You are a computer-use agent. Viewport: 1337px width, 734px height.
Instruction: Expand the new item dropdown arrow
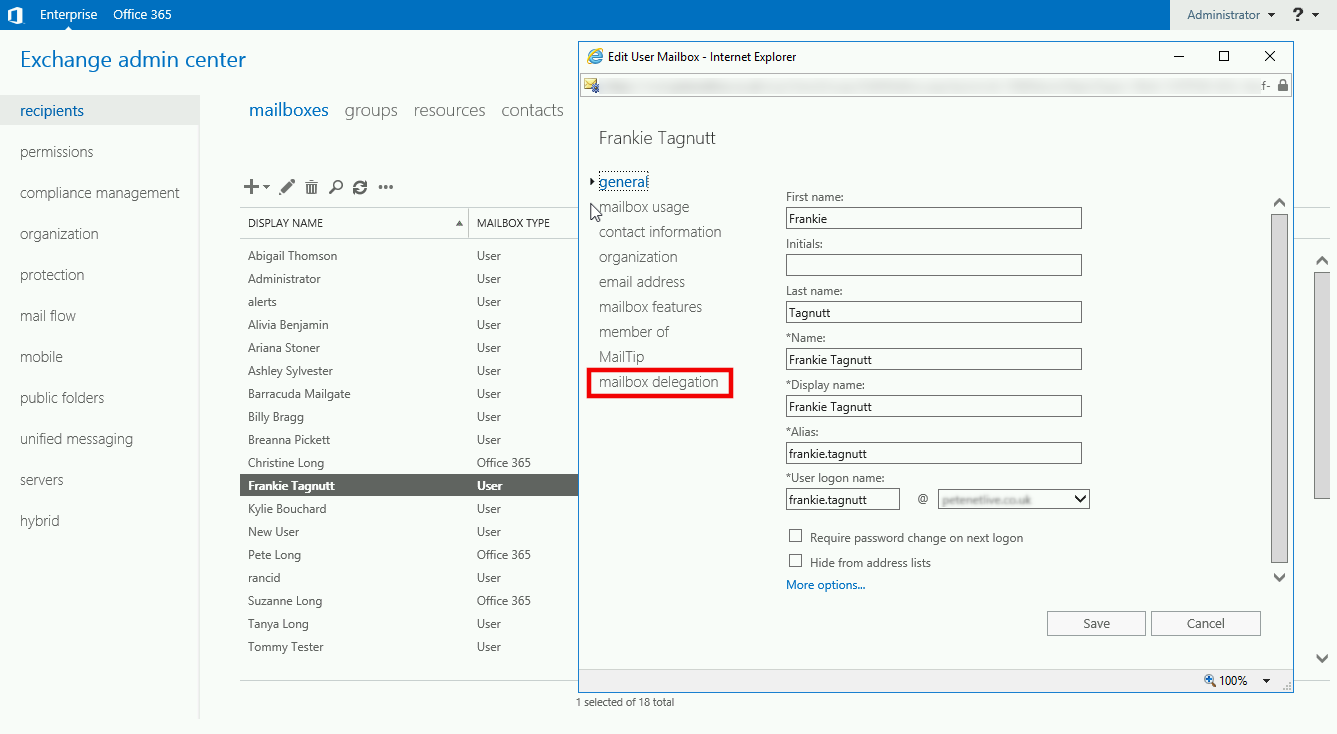coord(264,187)
